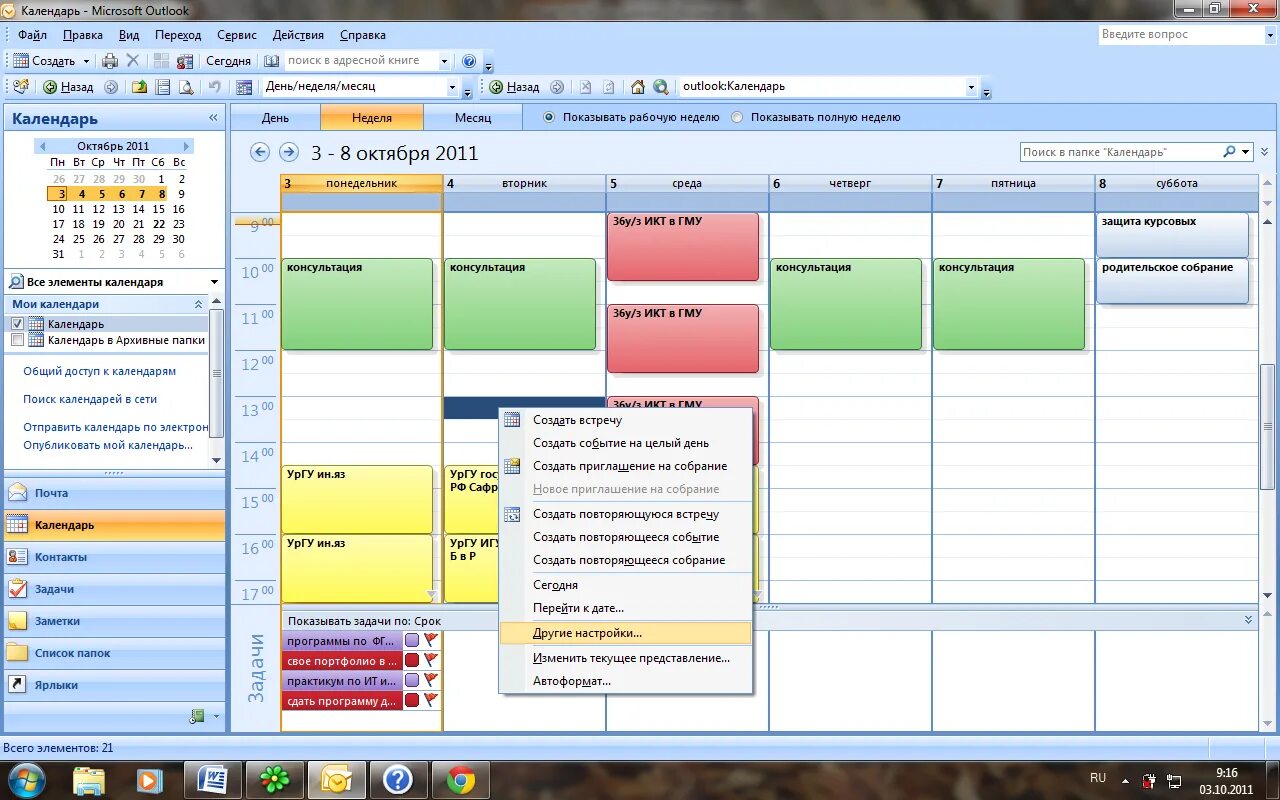This screenshot has width=1280, height=800.
Task: Expand the search pane double chevron
Action: point(1264,152)
